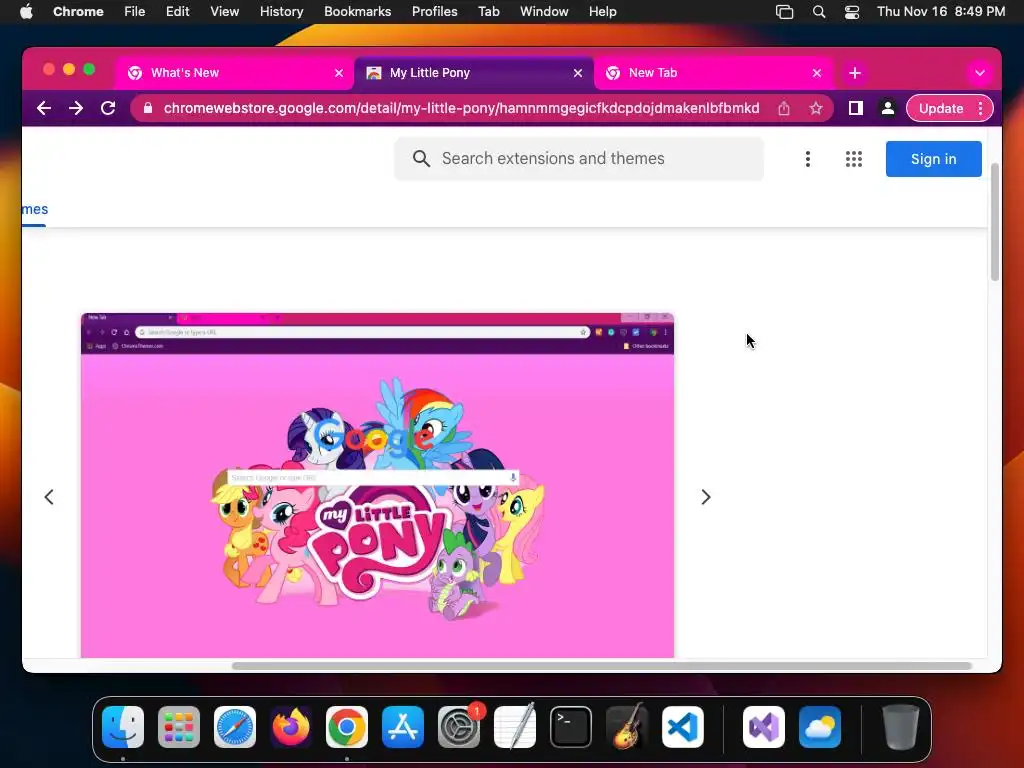Launch Safari from the Dock

point(235,727)
